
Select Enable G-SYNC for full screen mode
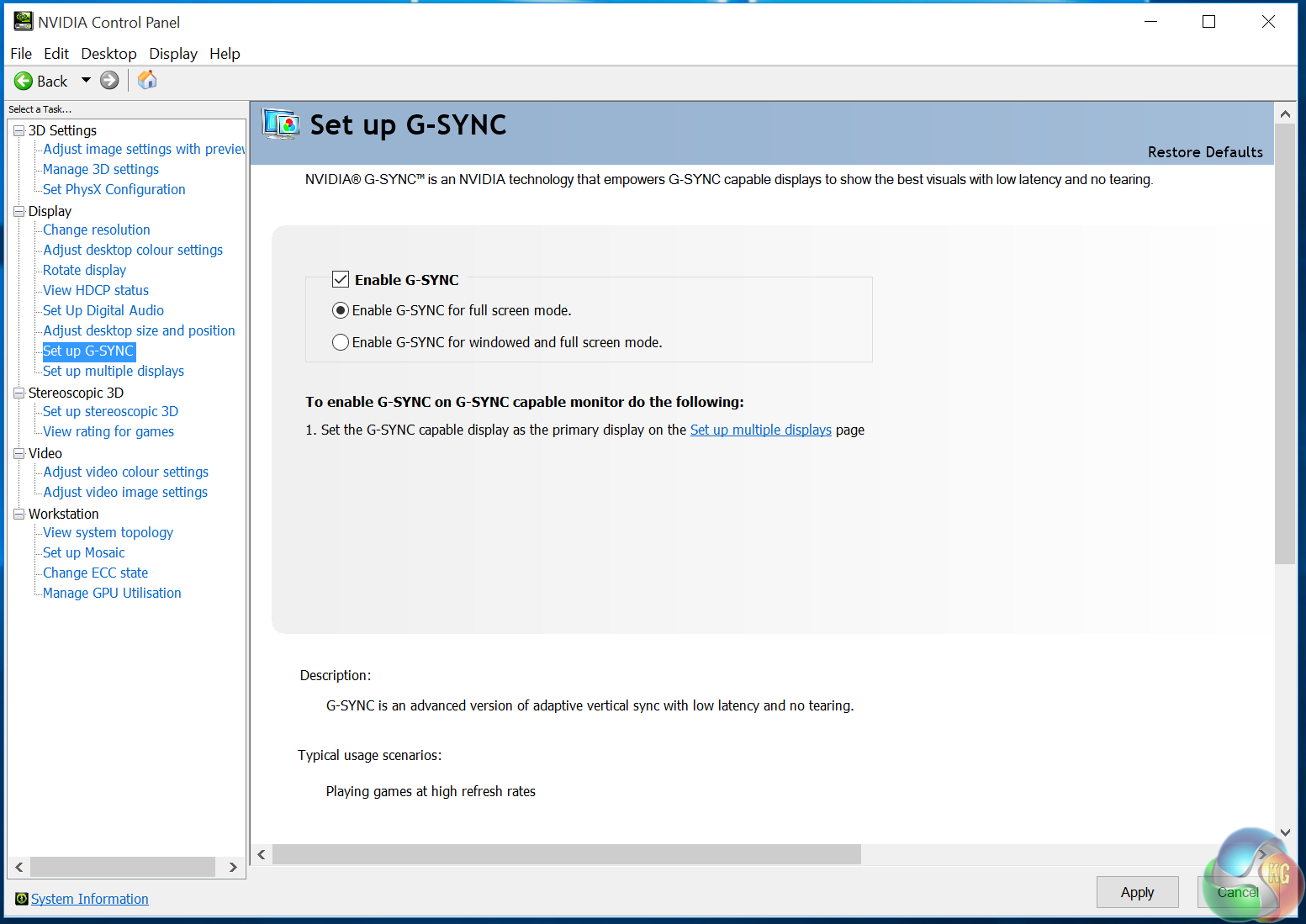tap(341, 310)
